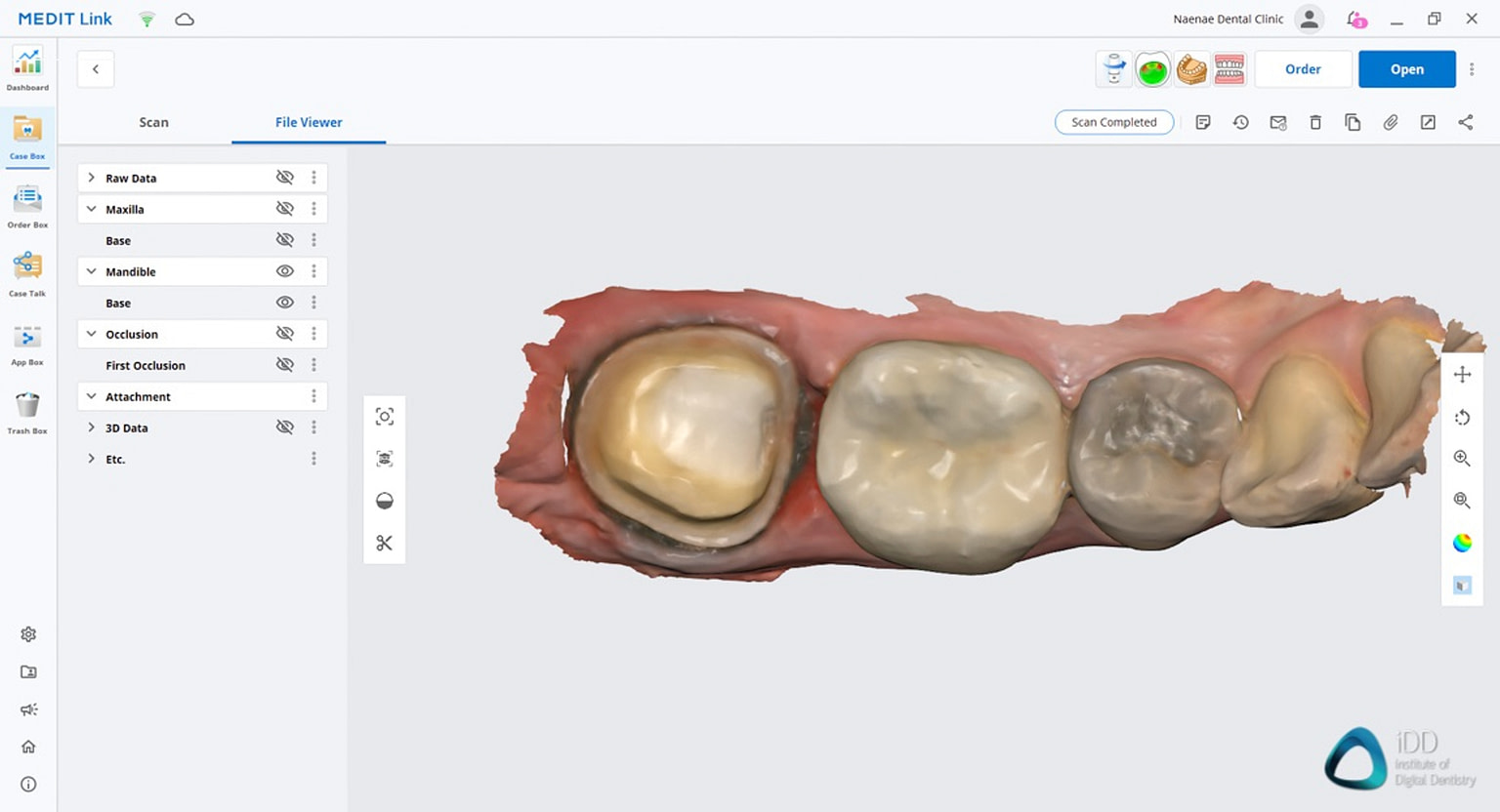Open the history icon near Scan Completed

[1240, 122]
